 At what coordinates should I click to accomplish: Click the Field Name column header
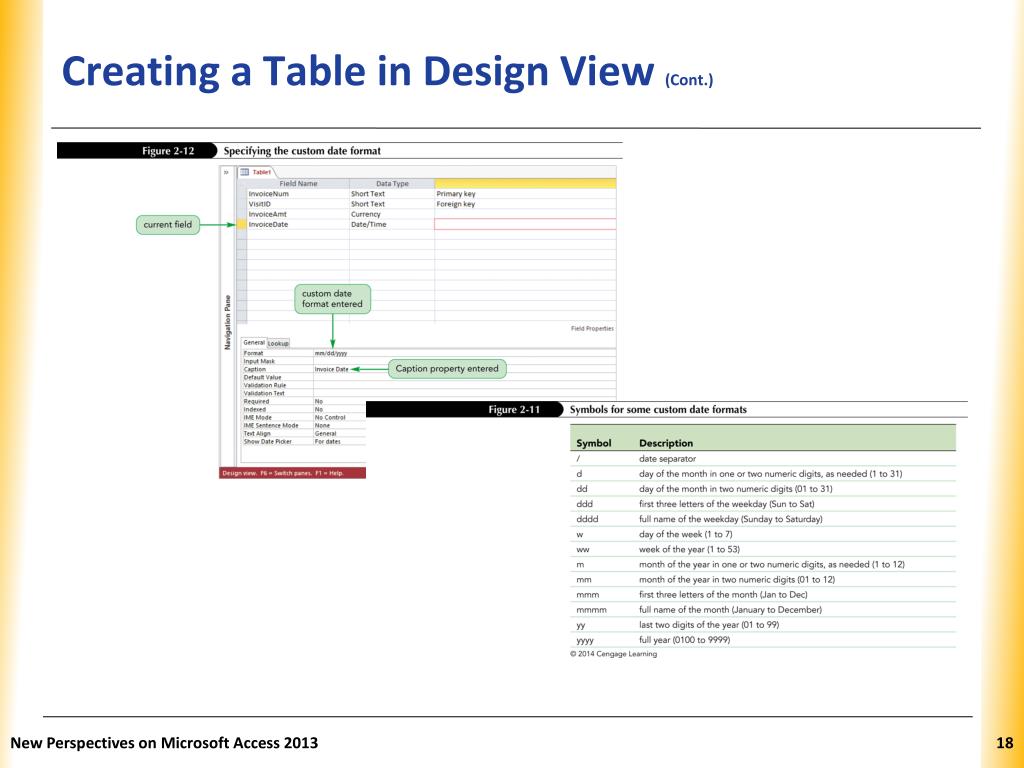298,184
